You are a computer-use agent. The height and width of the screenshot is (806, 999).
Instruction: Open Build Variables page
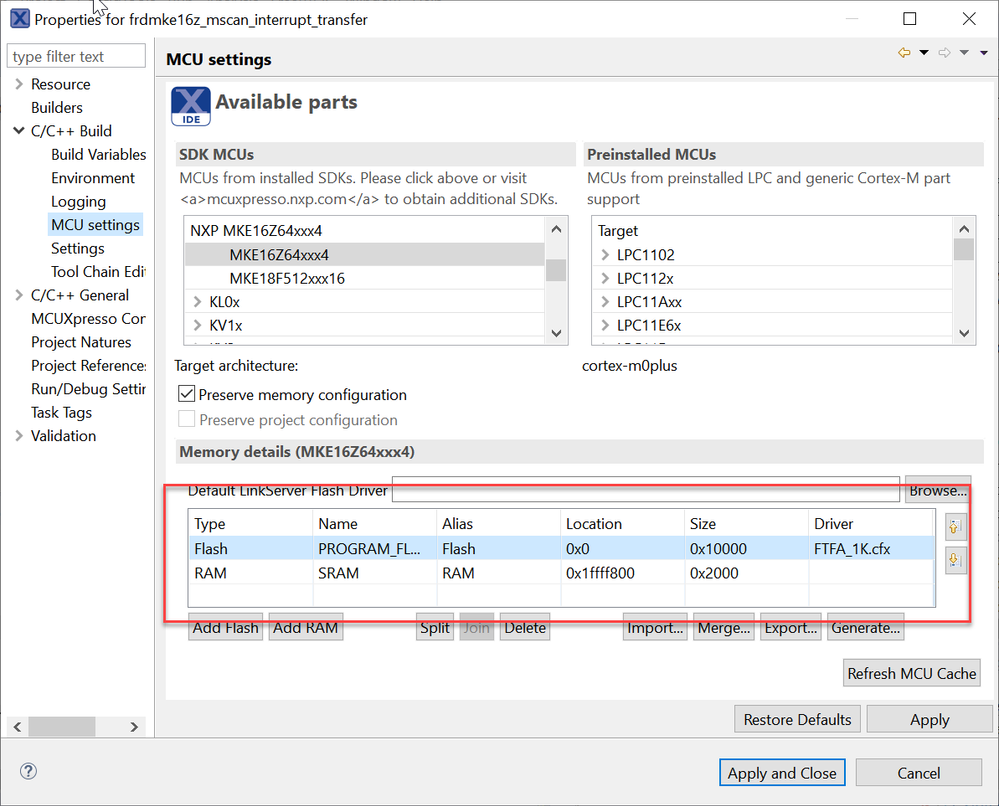click(x=99, y=154)
